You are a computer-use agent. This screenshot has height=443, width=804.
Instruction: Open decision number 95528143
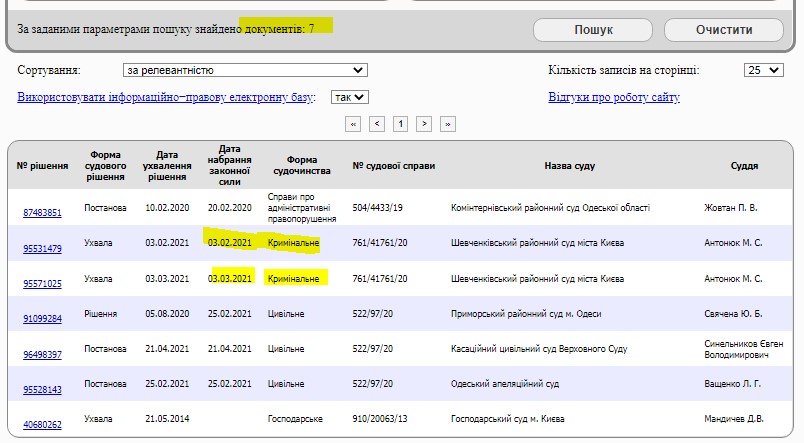tap(42, 389)
